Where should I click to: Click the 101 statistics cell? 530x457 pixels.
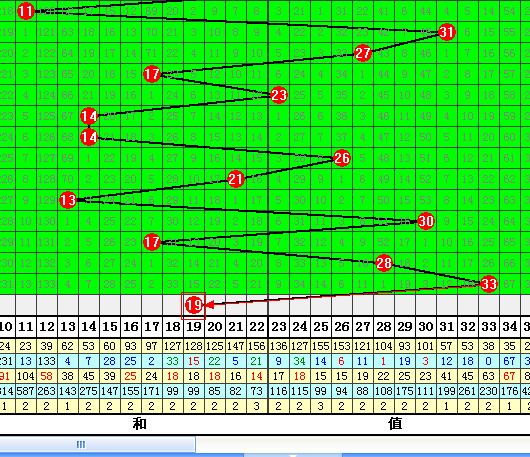[426, 346]
